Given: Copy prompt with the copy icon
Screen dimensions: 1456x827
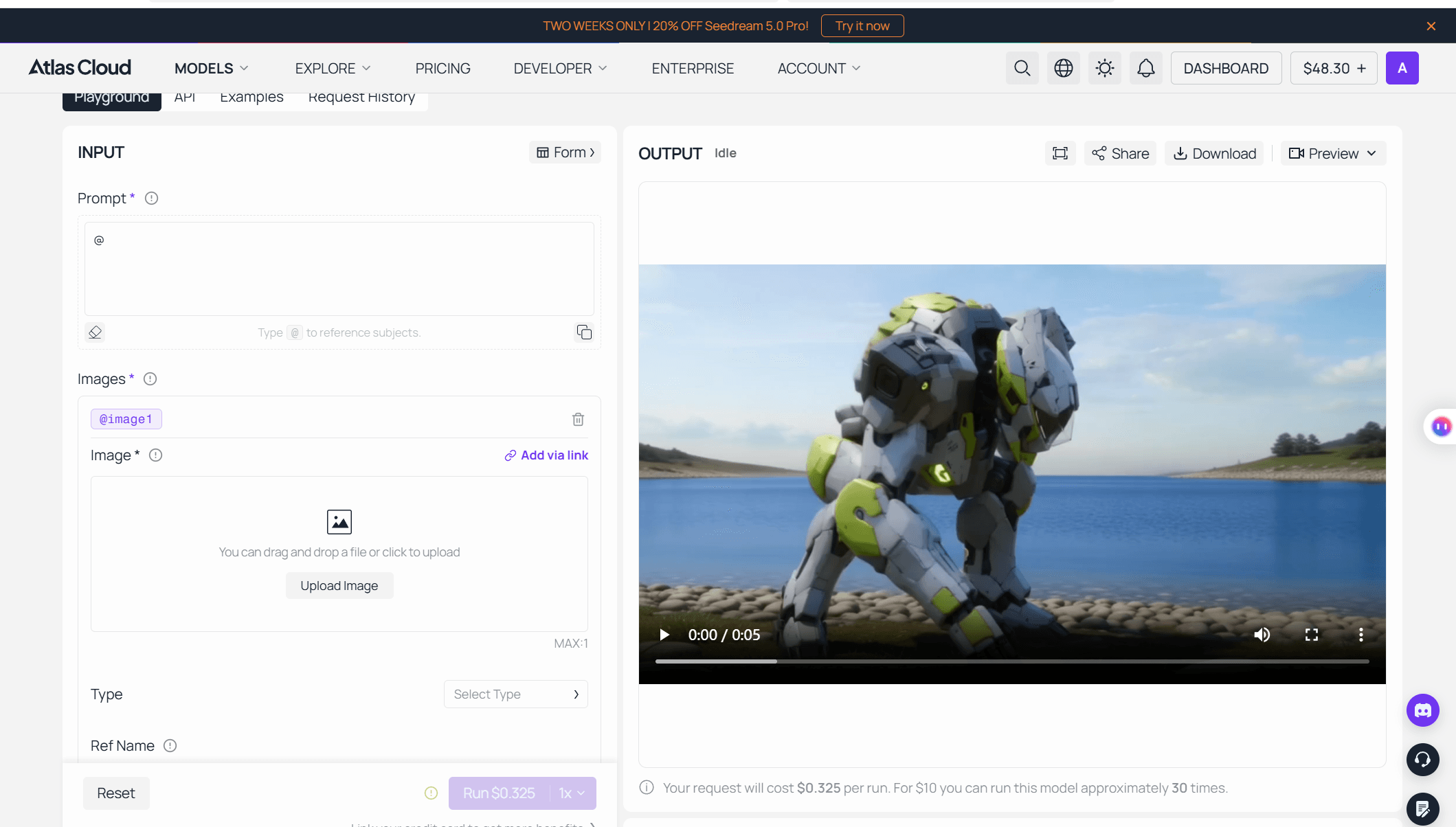Looking at the screenshot, I should tap(584, 332).
